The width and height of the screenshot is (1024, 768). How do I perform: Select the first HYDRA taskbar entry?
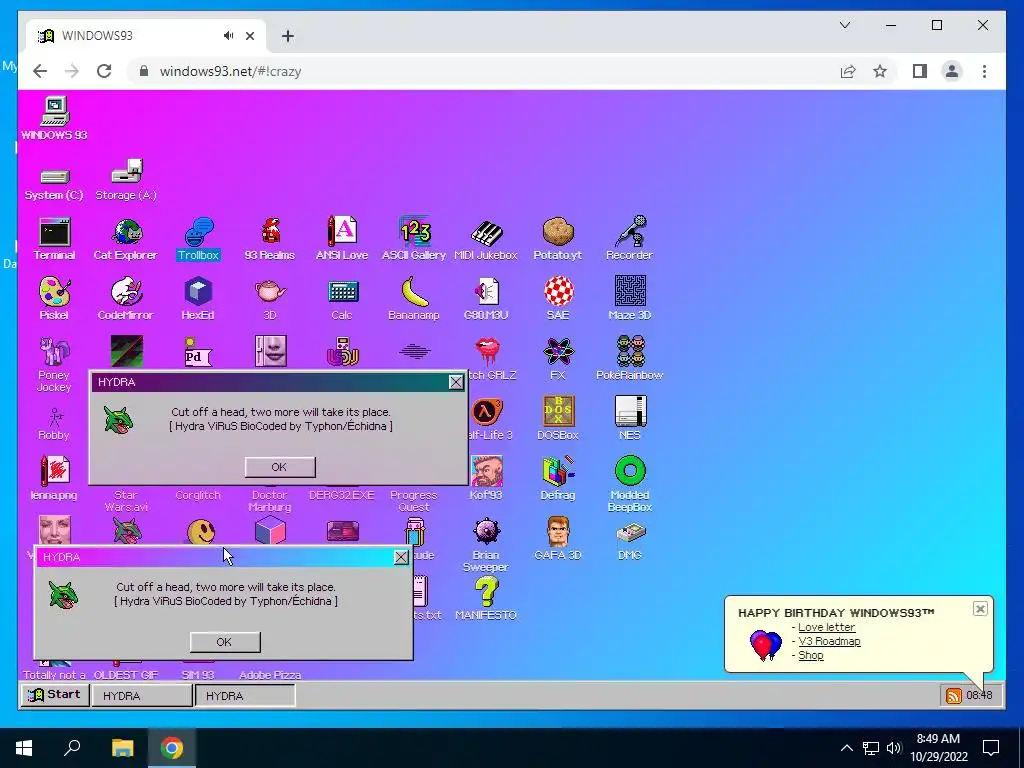(142, 696)
